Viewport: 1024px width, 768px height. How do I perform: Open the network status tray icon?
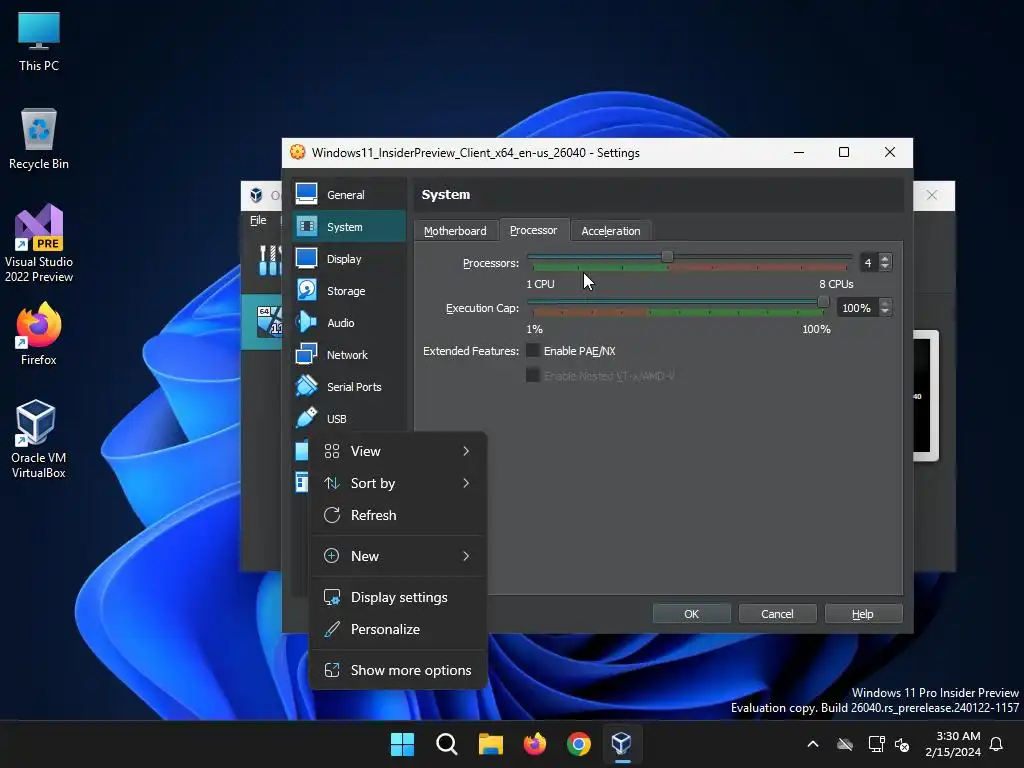(x=876, y=744)
